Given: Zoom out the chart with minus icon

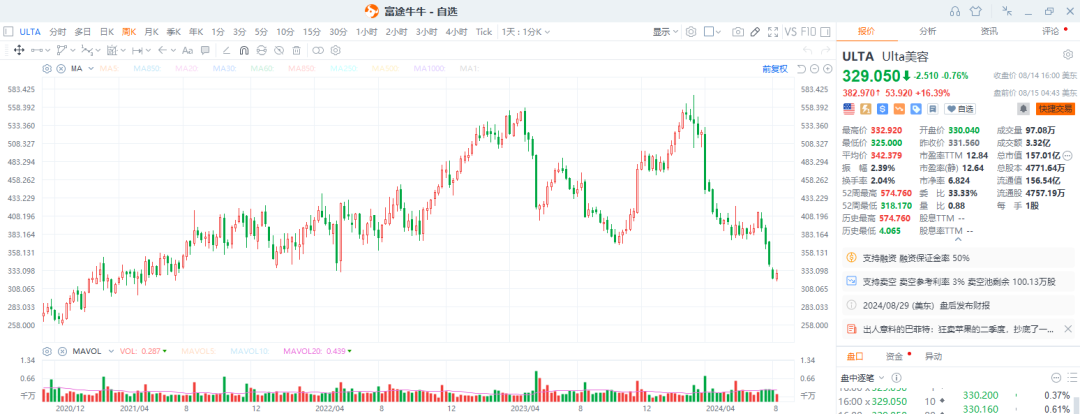Looking at the screenshot, I should point(814,69).
